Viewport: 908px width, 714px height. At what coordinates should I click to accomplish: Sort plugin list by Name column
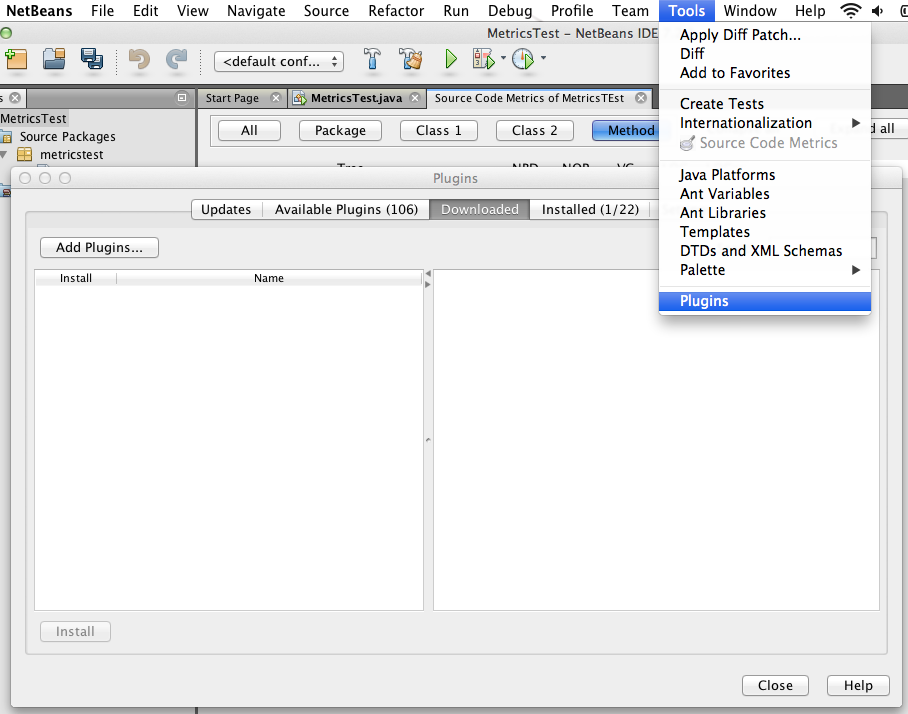pyautogui.click(x=269, y=278)
